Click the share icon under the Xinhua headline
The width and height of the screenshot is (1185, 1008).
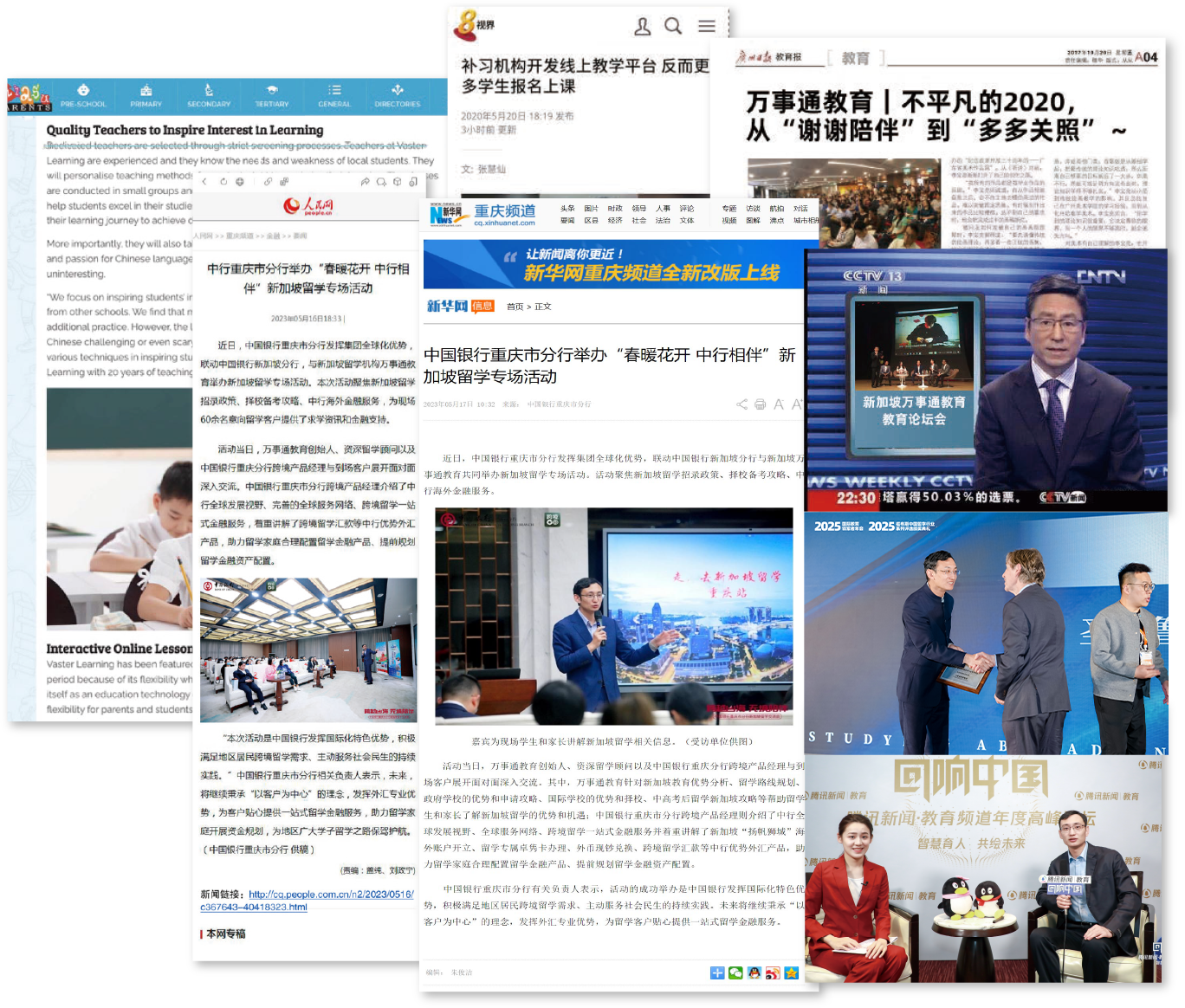tap(741, 404)
